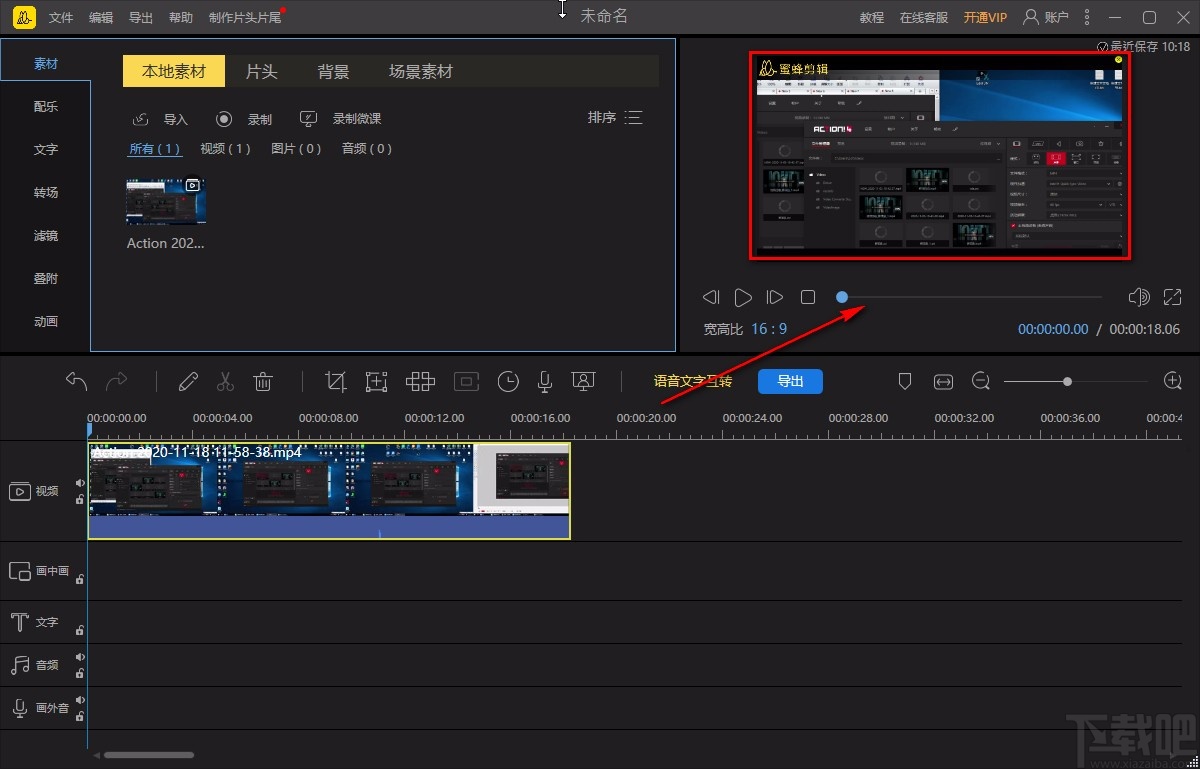This screenshot has width=1200, height=769.
Task: Start voice-over recording with the microphone toolbar icon
Action: [545, 381]
